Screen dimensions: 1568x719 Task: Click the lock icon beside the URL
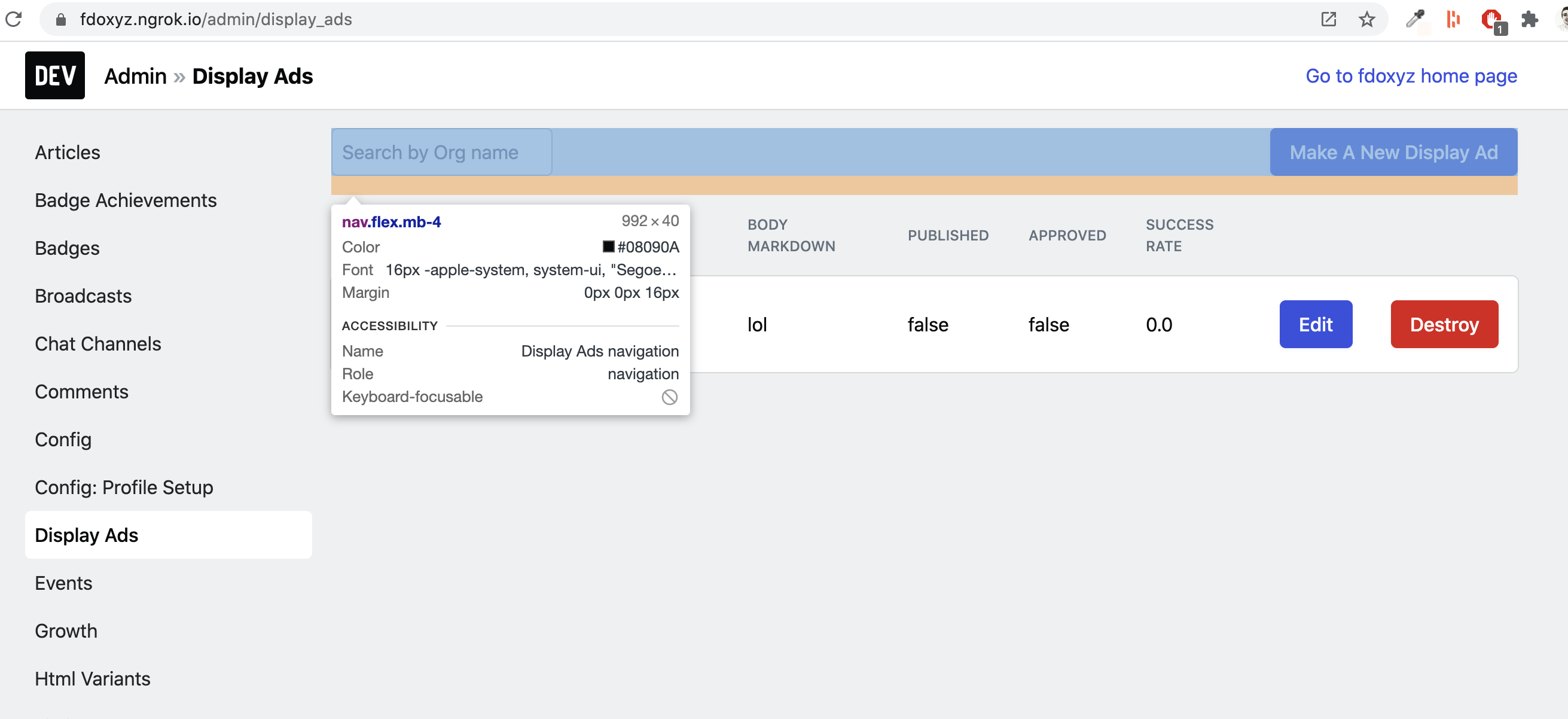[x=60, y=20]
